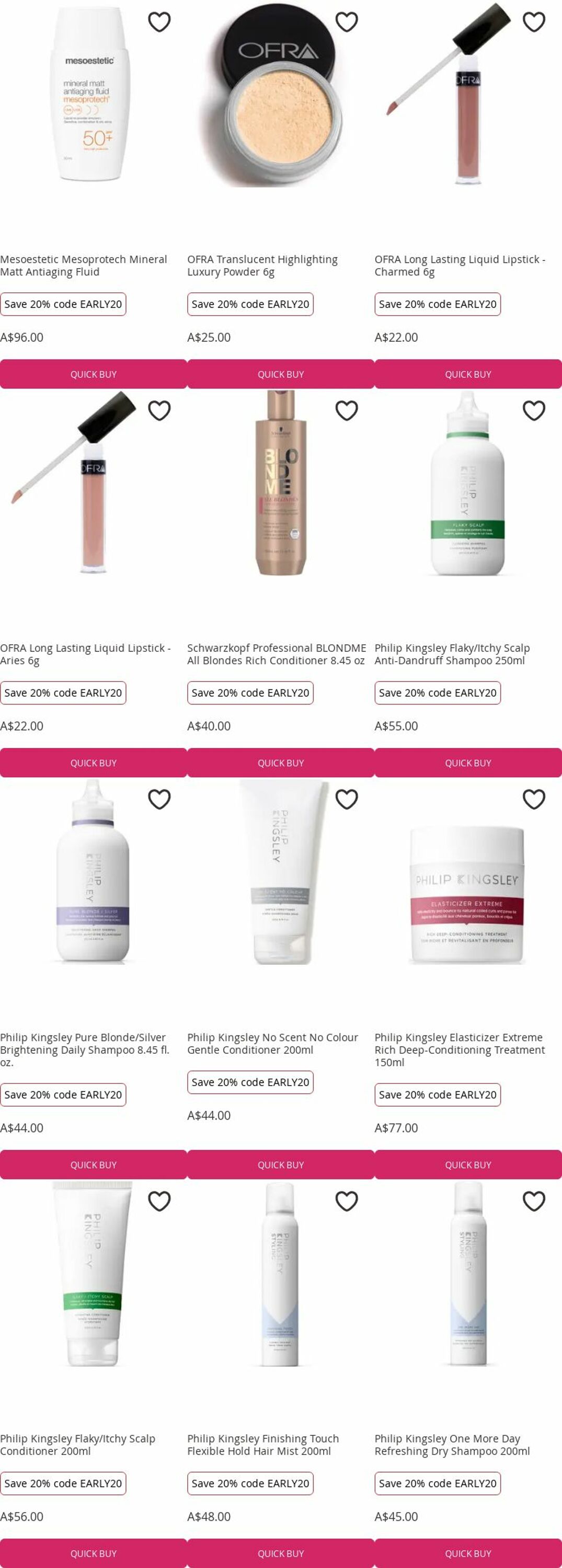
Task: Heart the One More Day Dry Shampoo
Action: tap(534, 1201)
